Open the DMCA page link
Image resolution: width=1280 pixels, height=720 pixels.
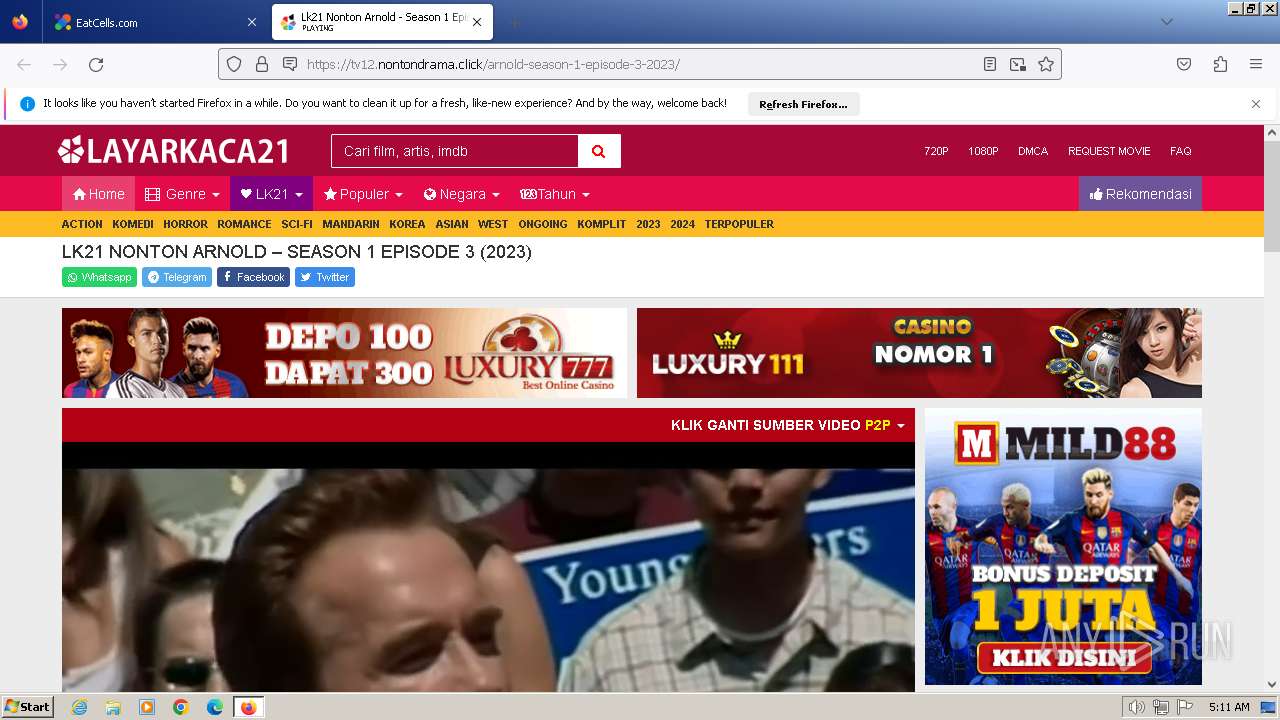tap(1033, 151)
